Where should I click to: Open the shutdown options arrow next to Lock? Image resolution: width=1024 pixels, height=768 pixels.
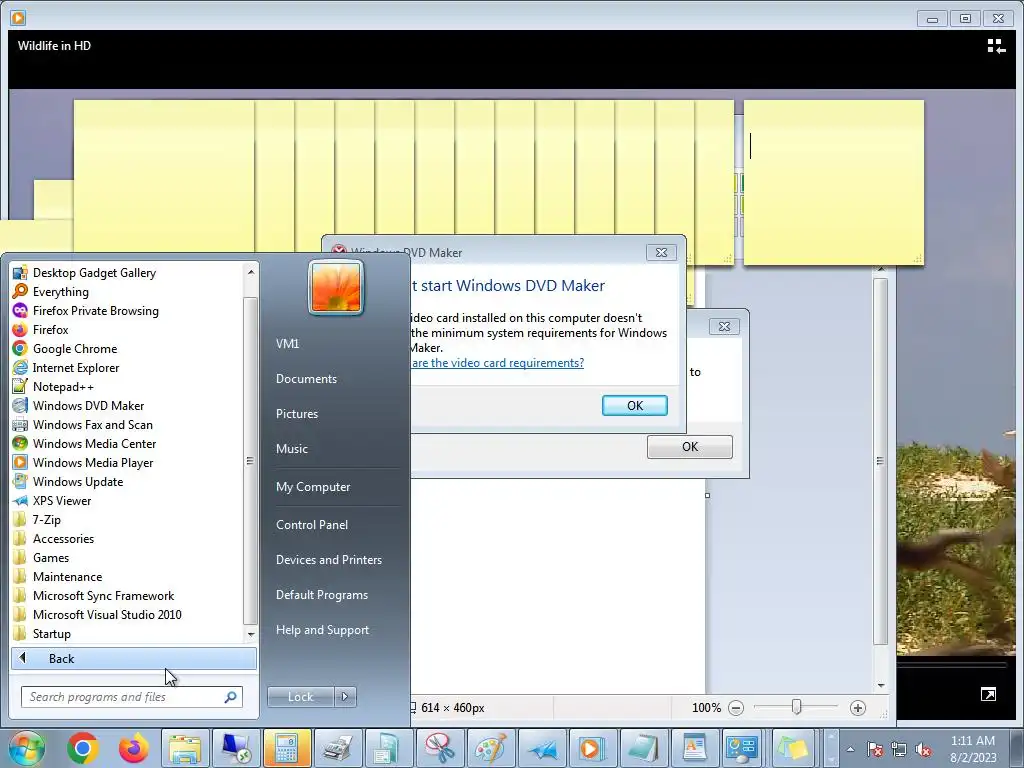pos(345,697)
